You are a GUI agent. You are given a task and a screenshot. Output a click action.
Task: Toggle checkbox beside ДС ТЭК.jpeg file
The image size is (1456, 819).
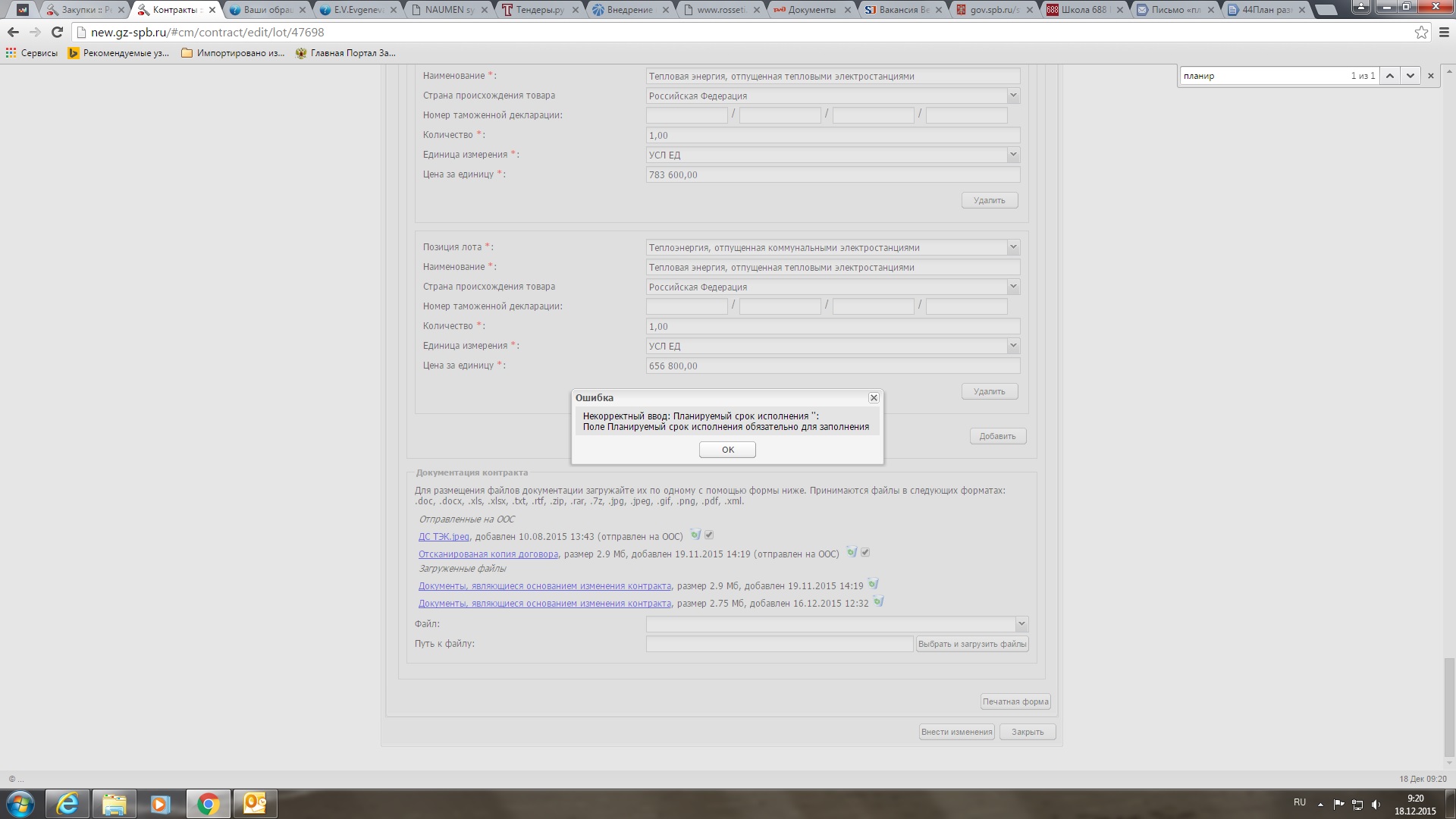[x=709, y=535]
